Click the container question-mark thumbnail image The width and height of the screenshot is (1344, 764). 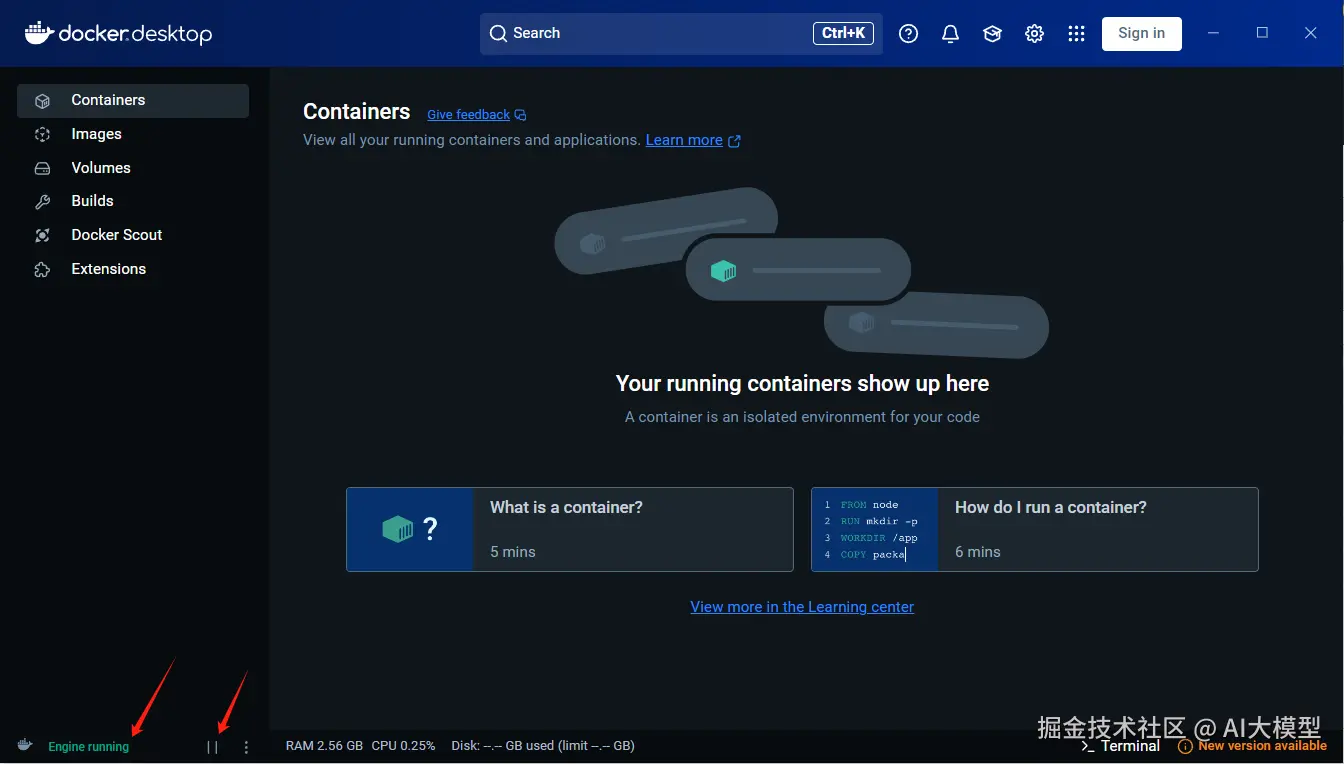410,529
